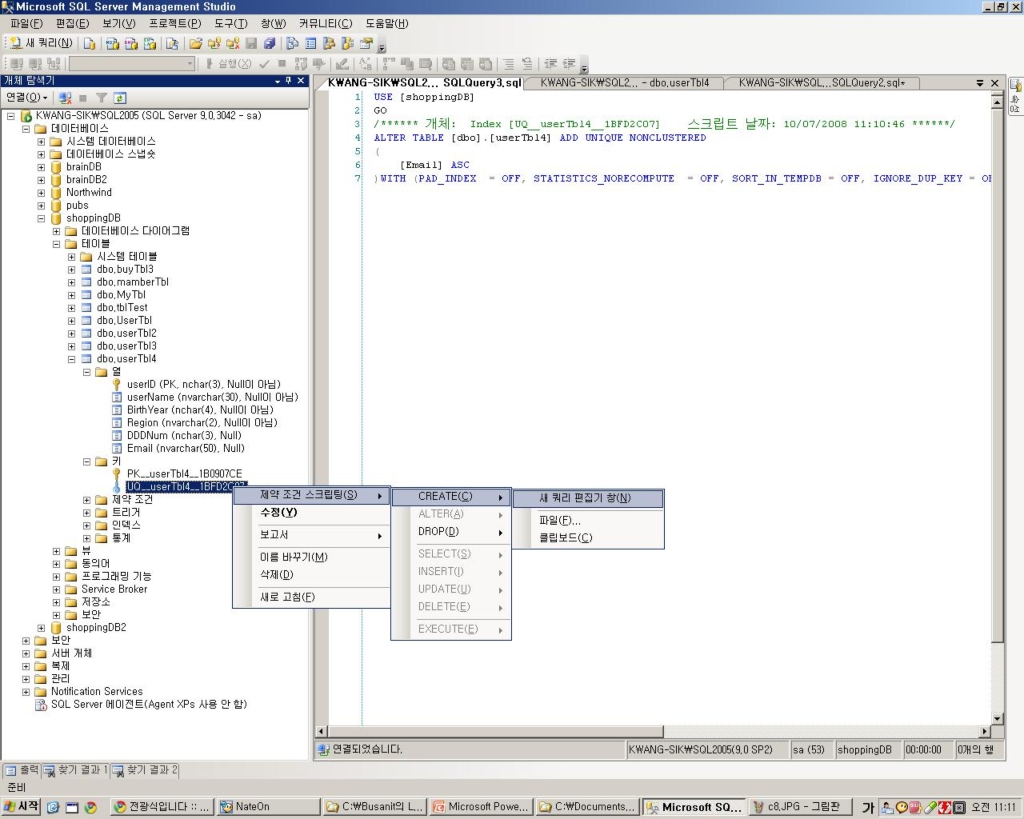1024x819 pixels.
Task: Choose 이름 바꾸기(M) from the context menu
Action: tap(312, 557)
